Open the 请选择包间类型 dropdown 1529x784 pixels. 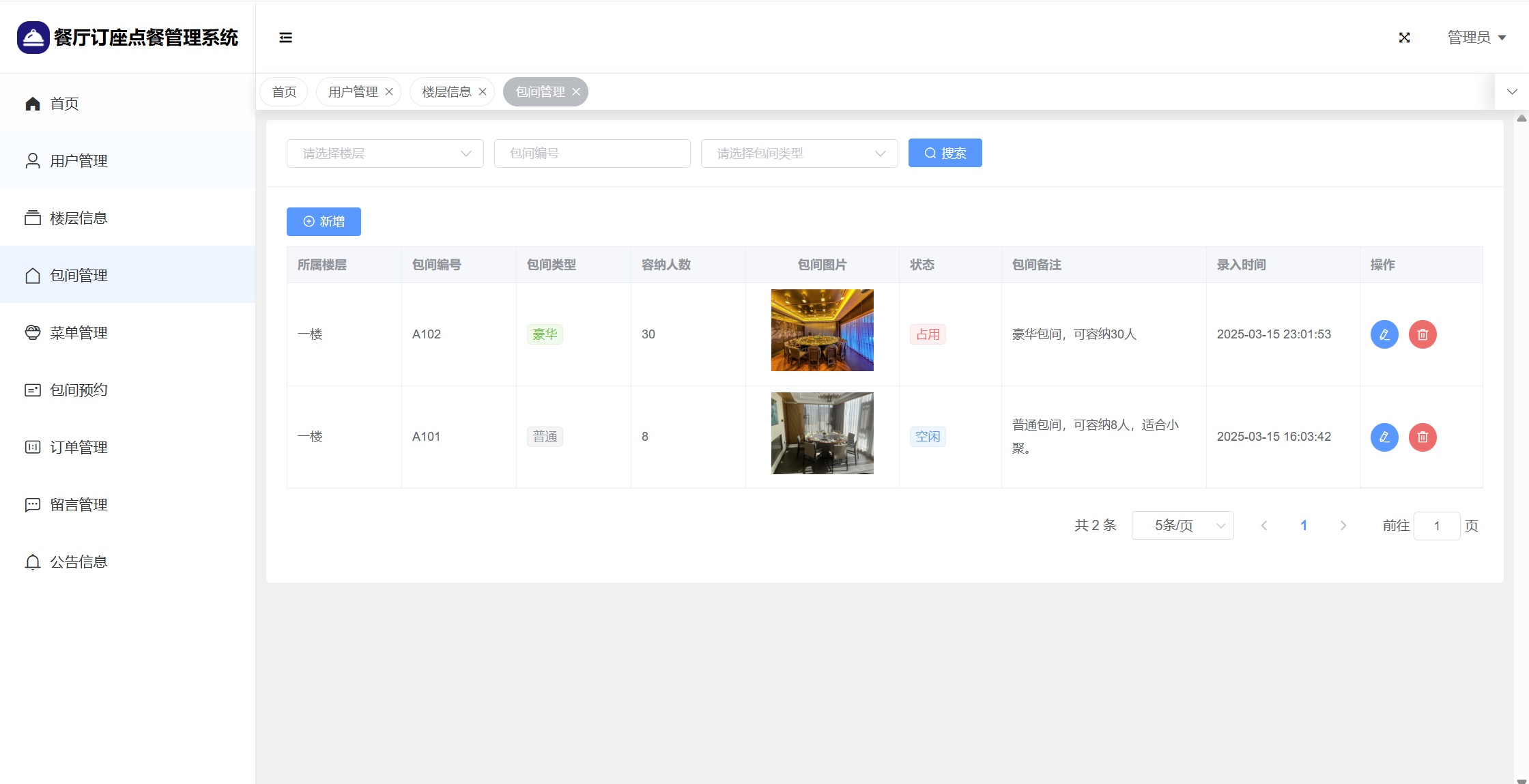[x=799, y=154]
